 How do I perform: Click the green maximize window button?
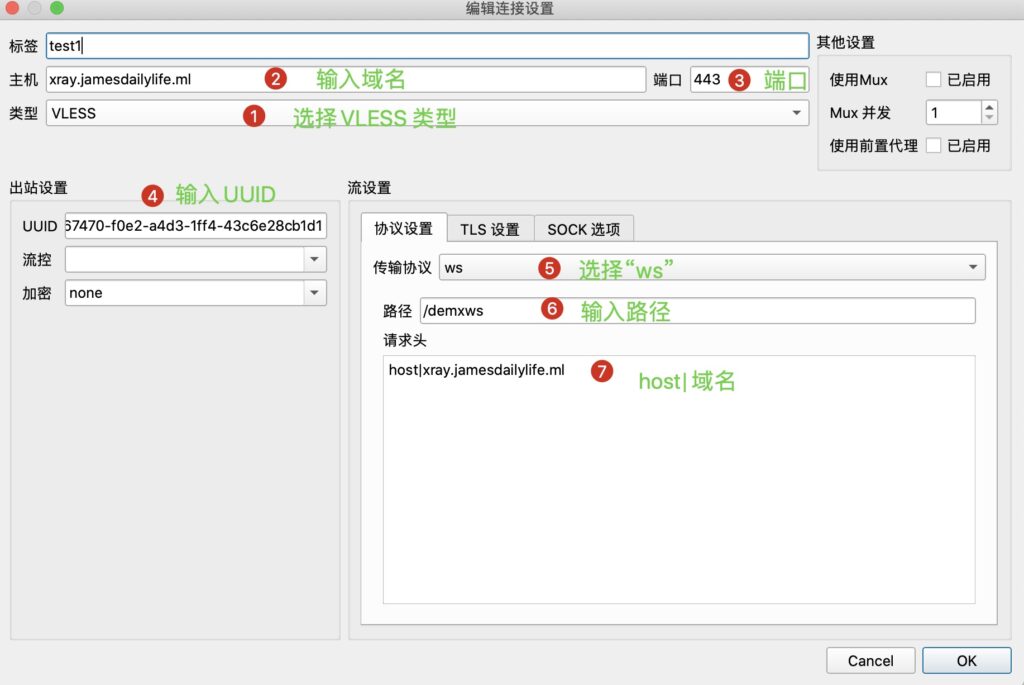(57, 8)
